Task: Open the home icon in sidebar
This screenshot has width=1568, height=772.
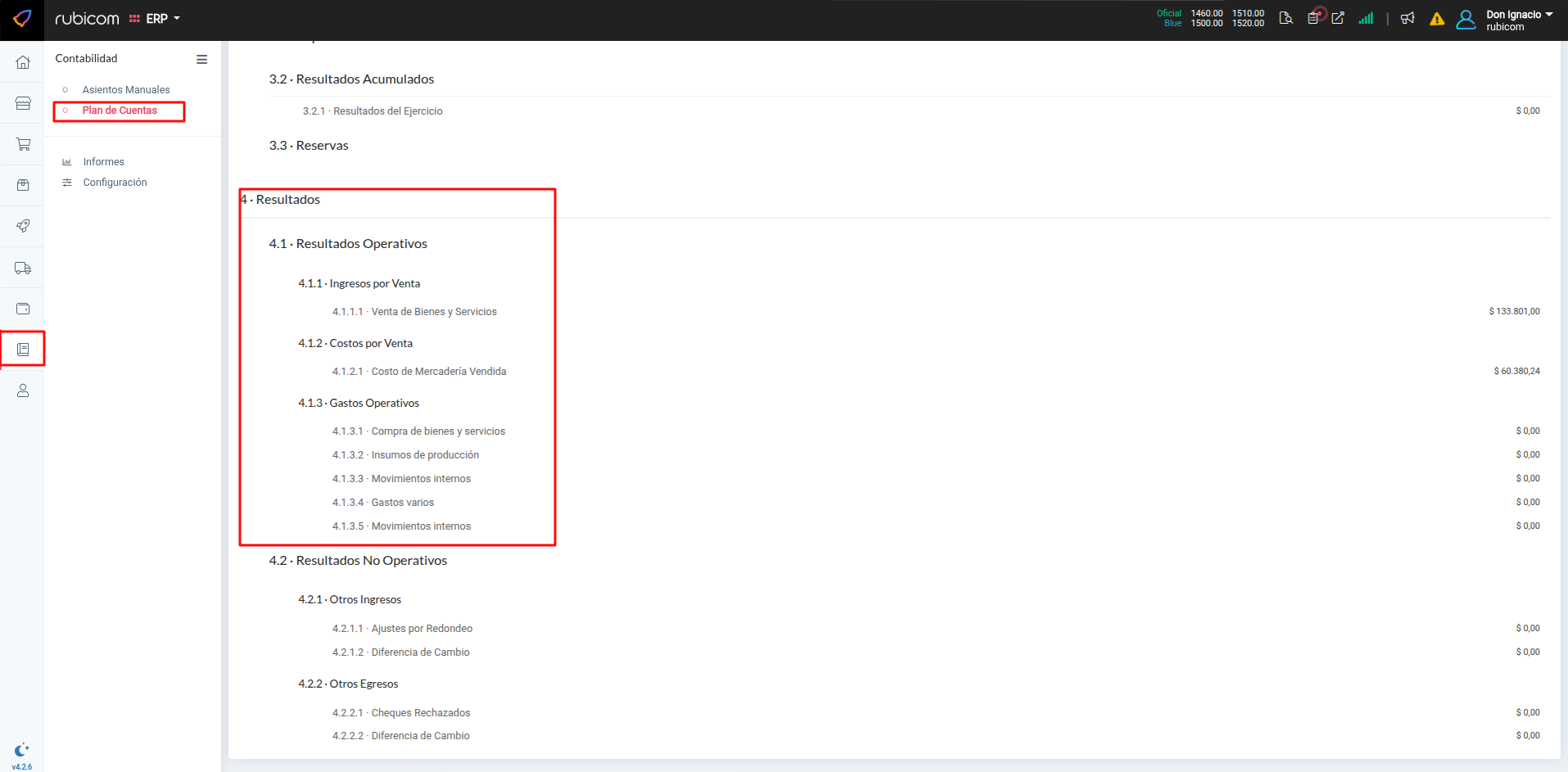Action: (x=23, y=62)
